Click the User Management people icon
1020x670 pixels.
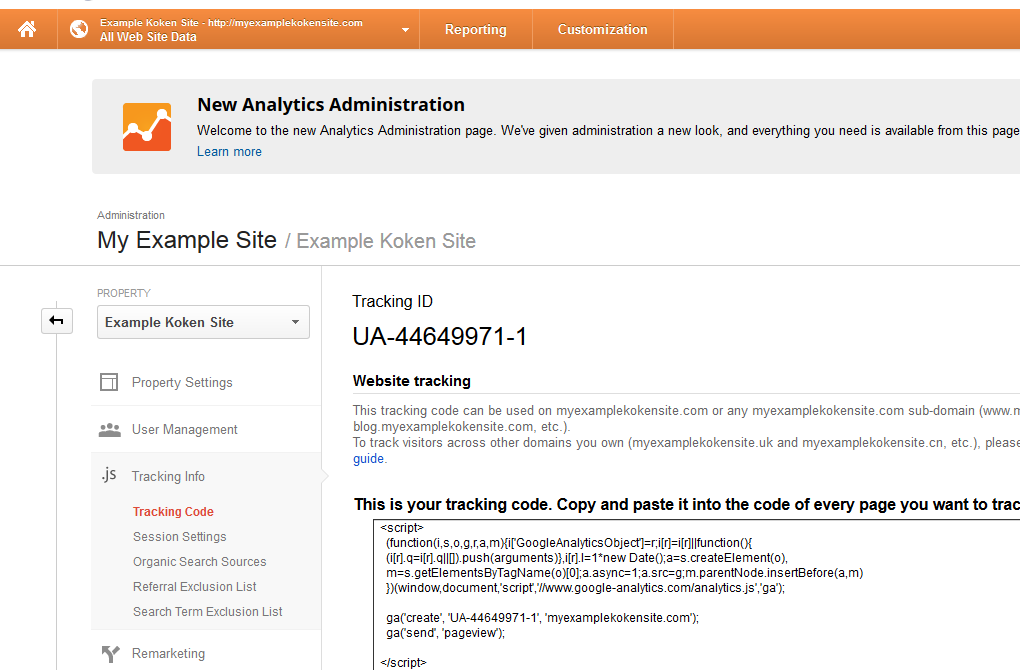[x=109, y=429]
